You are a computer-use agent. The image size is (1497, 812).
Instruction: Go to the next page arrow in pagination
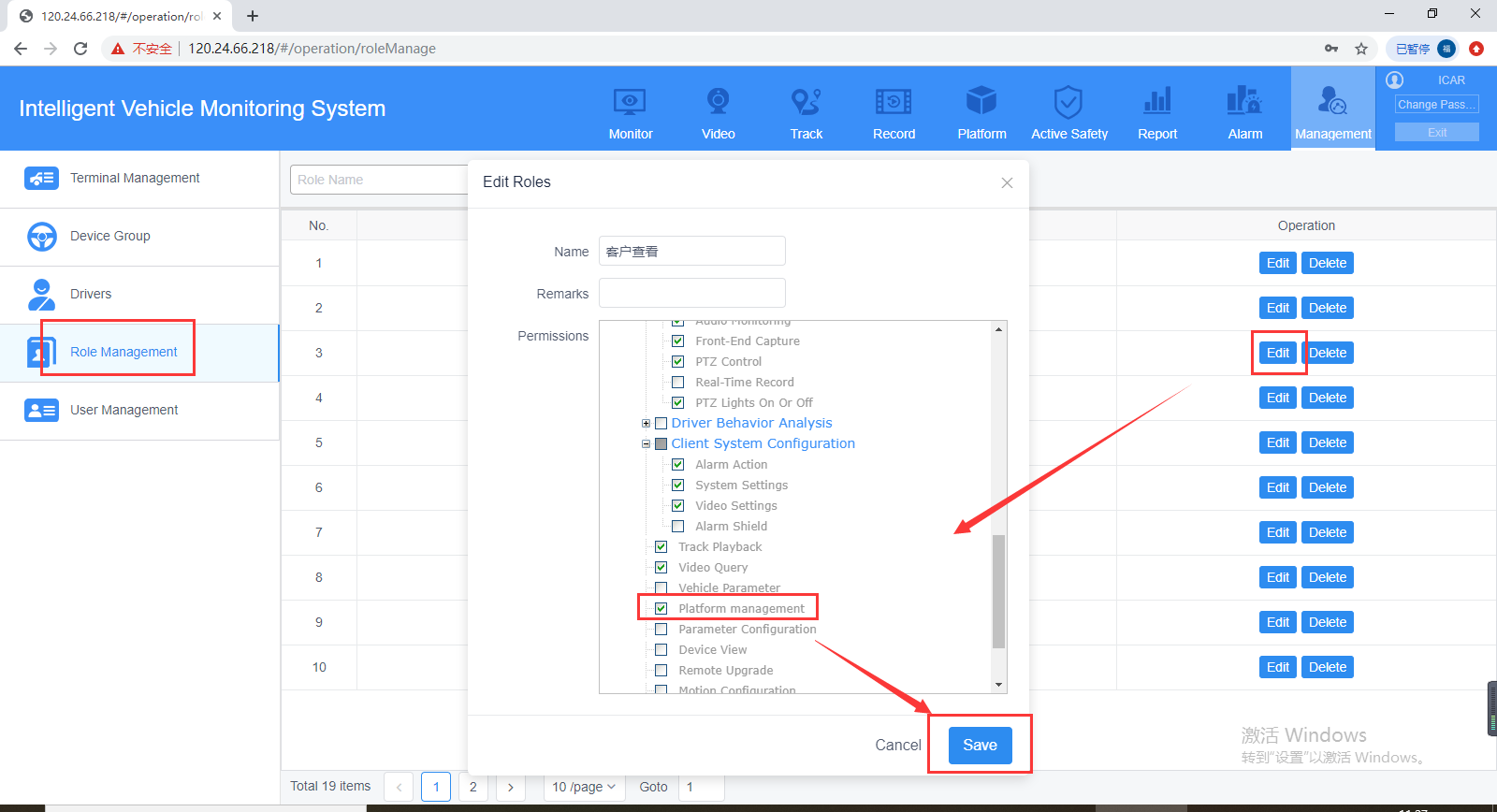click(x=511, y=787)
